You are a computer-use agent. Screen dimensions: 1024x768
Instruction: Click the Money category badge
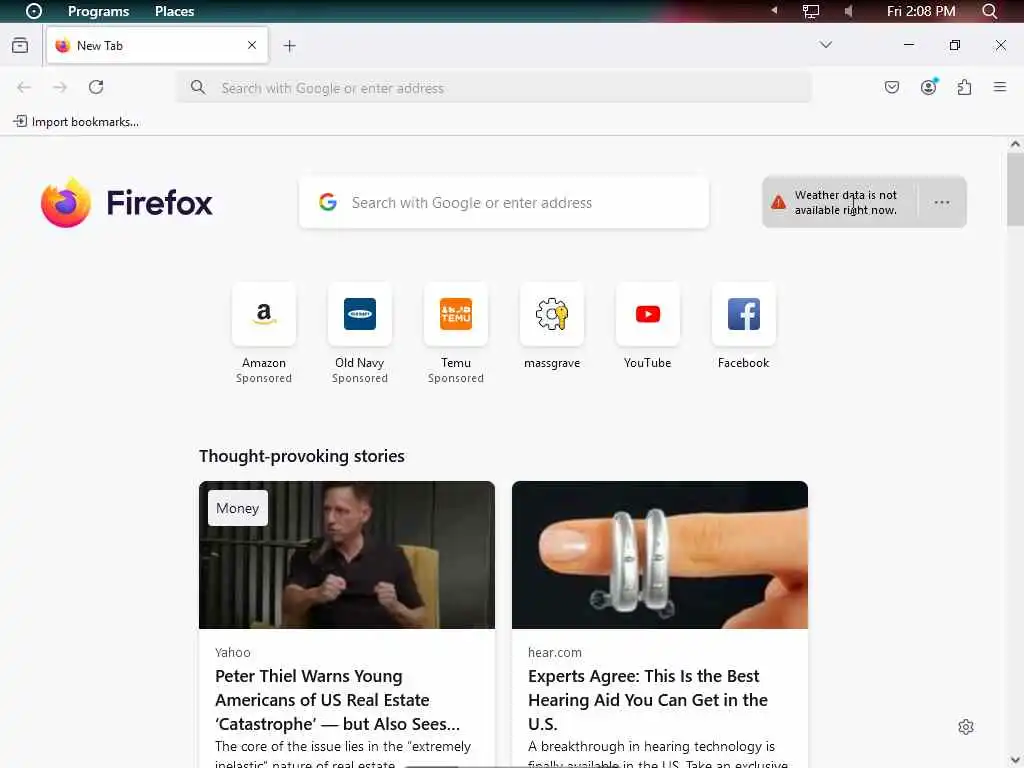click(x=238, y=508)
